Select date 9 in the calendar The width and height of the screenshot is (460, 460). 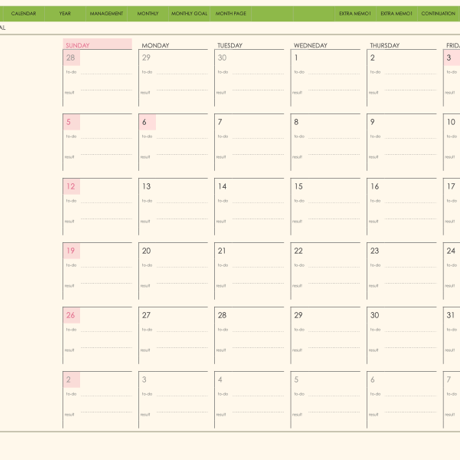tap(372, 122)
